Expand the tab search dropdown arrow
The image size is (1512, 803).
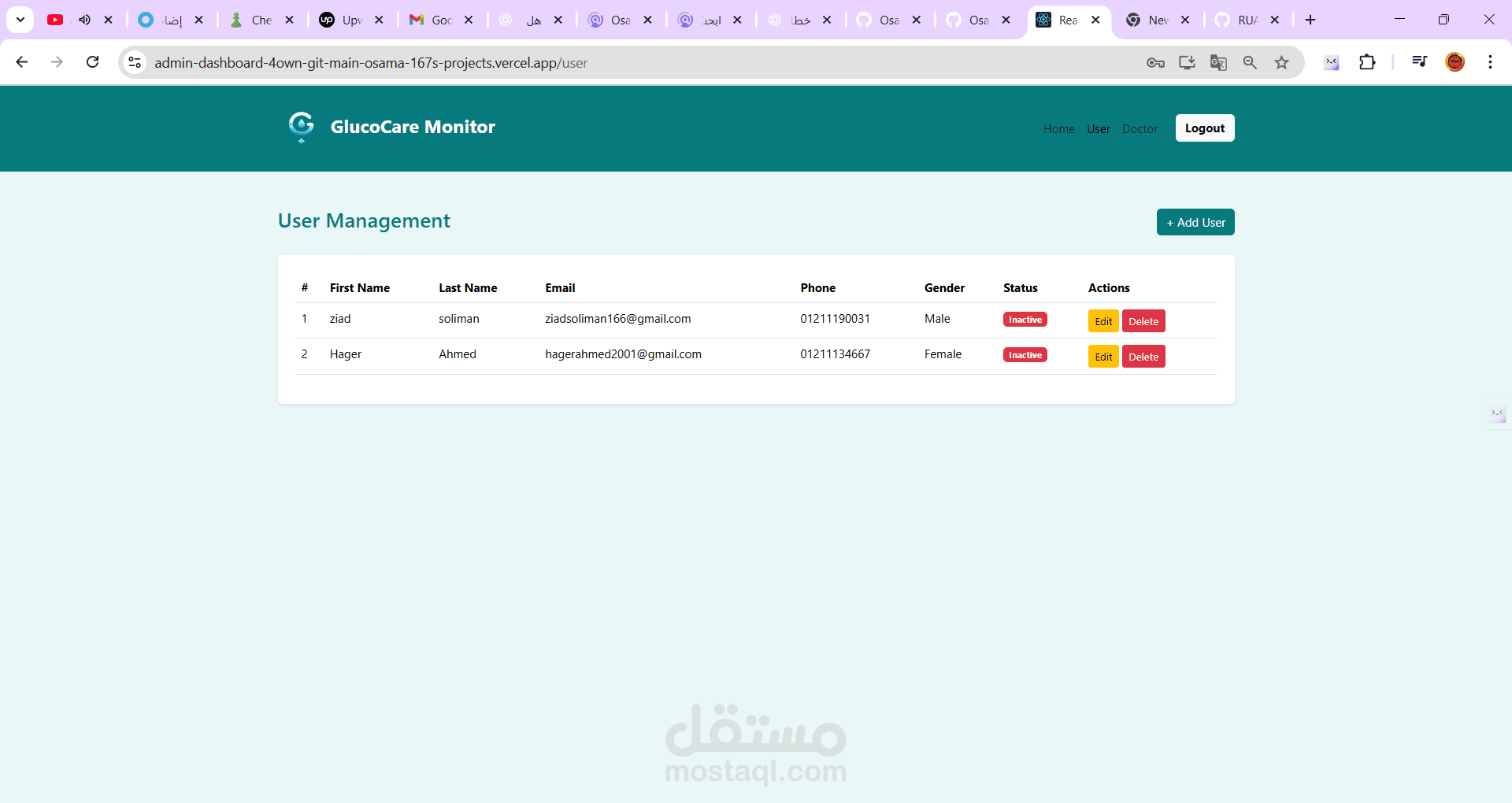(x=20, y=20)
